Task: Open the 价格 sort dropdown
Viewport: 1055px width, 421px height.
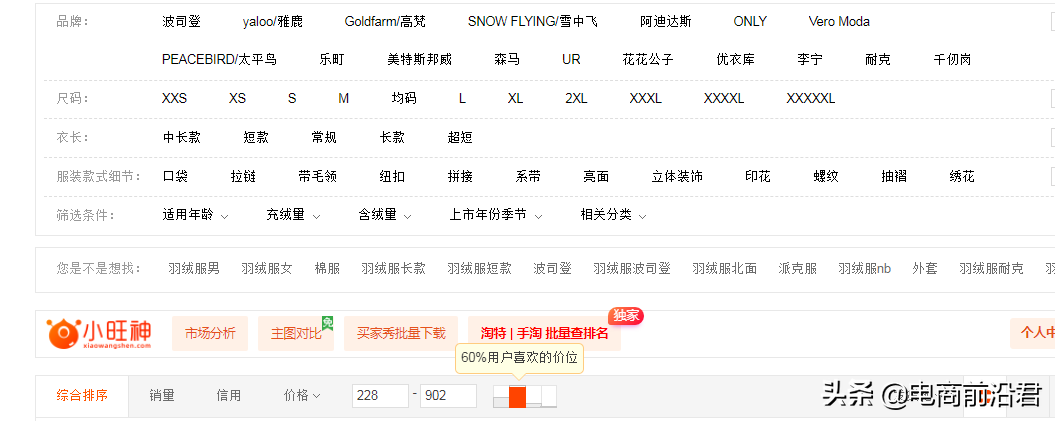Action: 301,395
